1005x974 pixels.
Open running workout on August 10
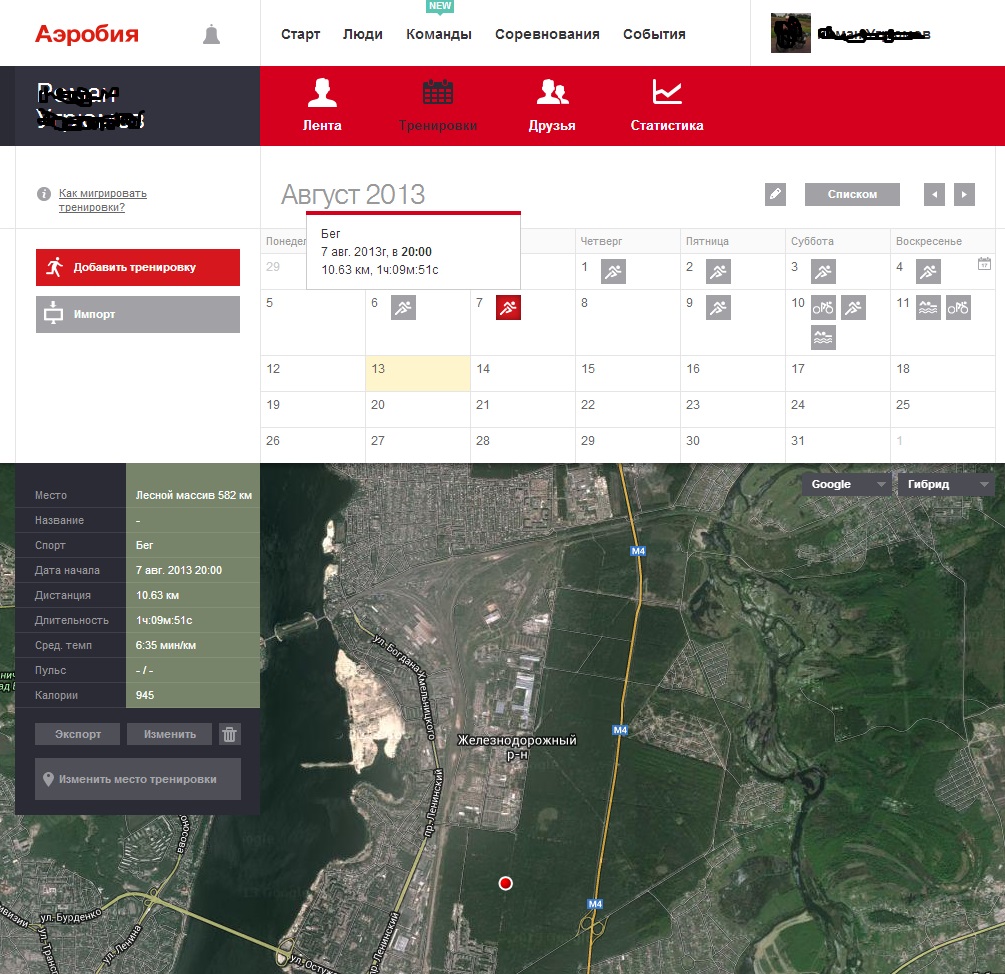point(853,308)
